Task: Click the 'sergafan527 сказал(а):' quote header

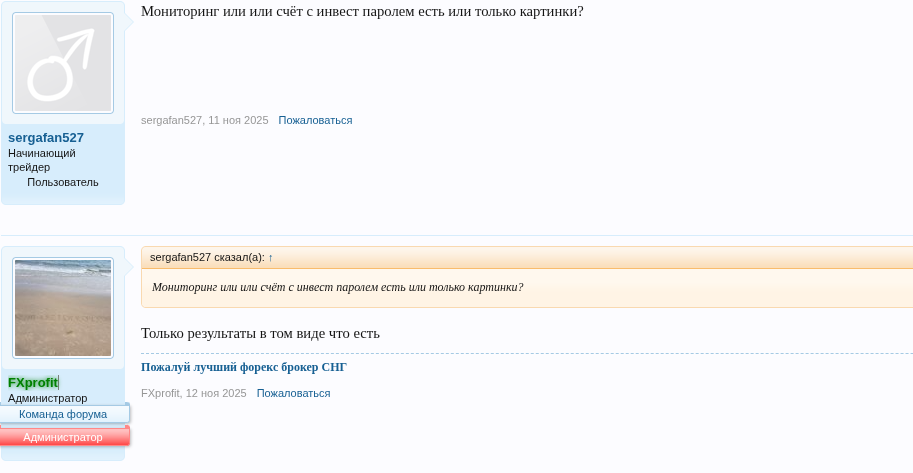Action: [206, 257]
